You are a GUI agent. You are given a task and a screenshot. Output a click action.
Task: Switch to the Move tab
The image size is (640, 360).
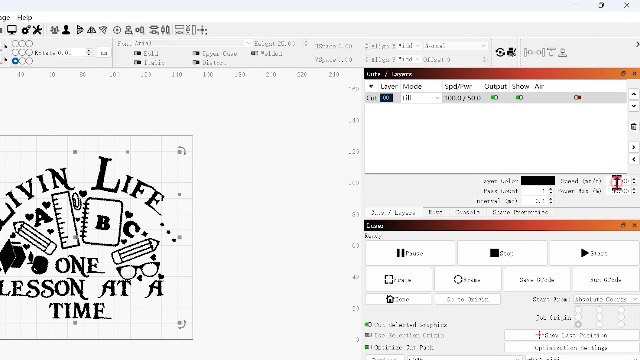[435, 212]
